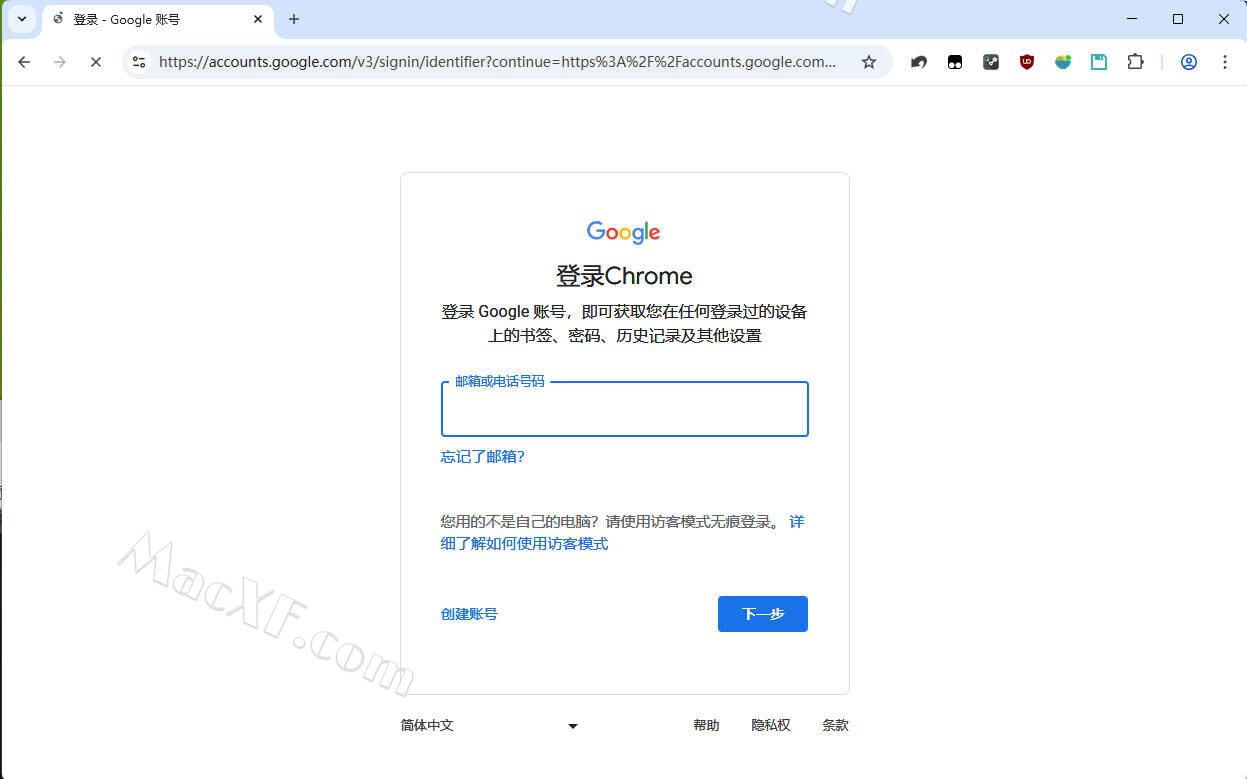Open the Extensions puzzle piece menu
The image size is (1247, 779).
point(1135,62)
